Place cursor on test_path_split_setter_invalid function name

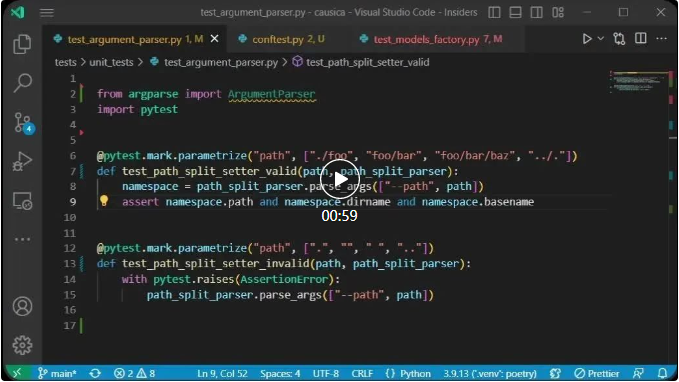pyautogui.click(x=216, y=264)
